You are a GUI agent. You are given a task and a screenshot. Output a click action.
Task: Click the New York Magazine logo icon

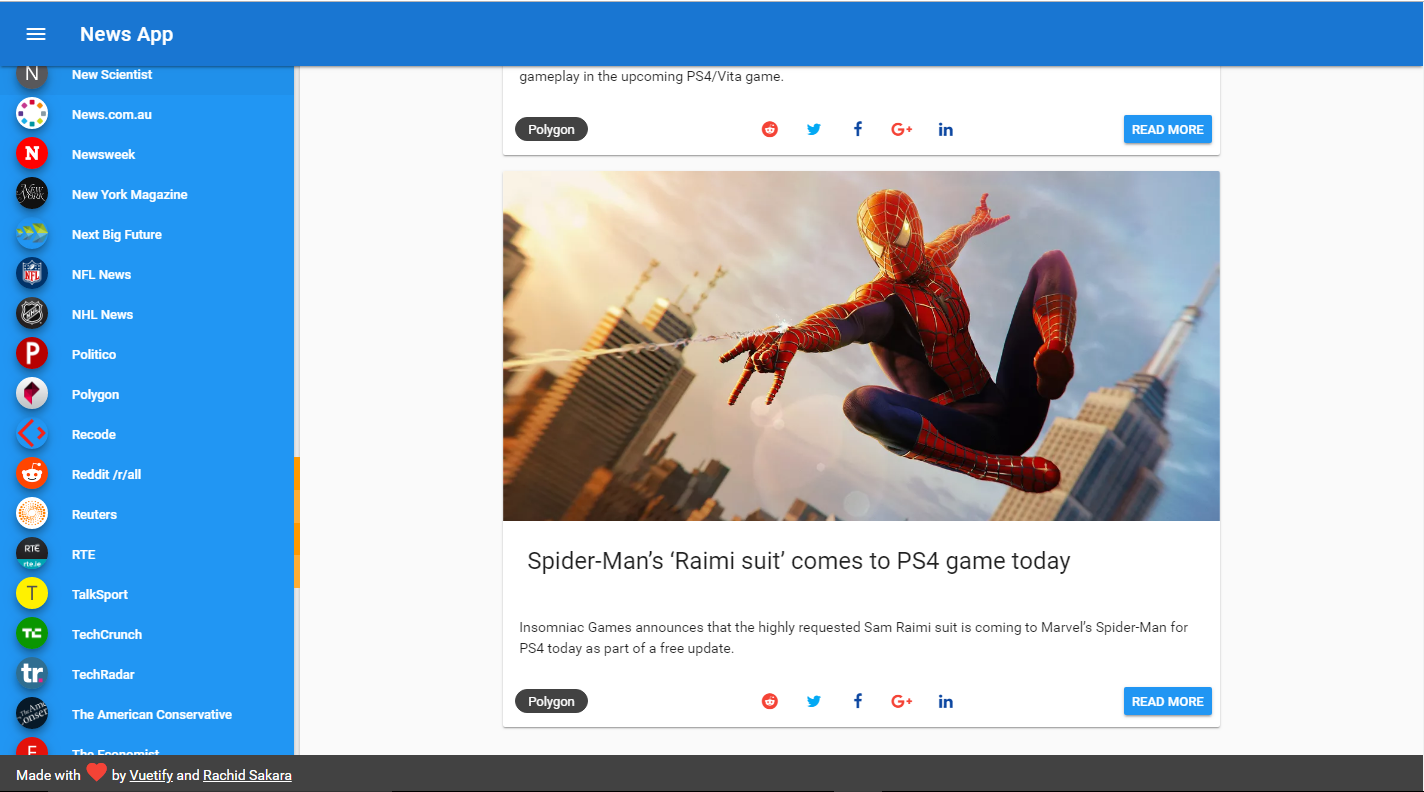[x=32, y=194]
